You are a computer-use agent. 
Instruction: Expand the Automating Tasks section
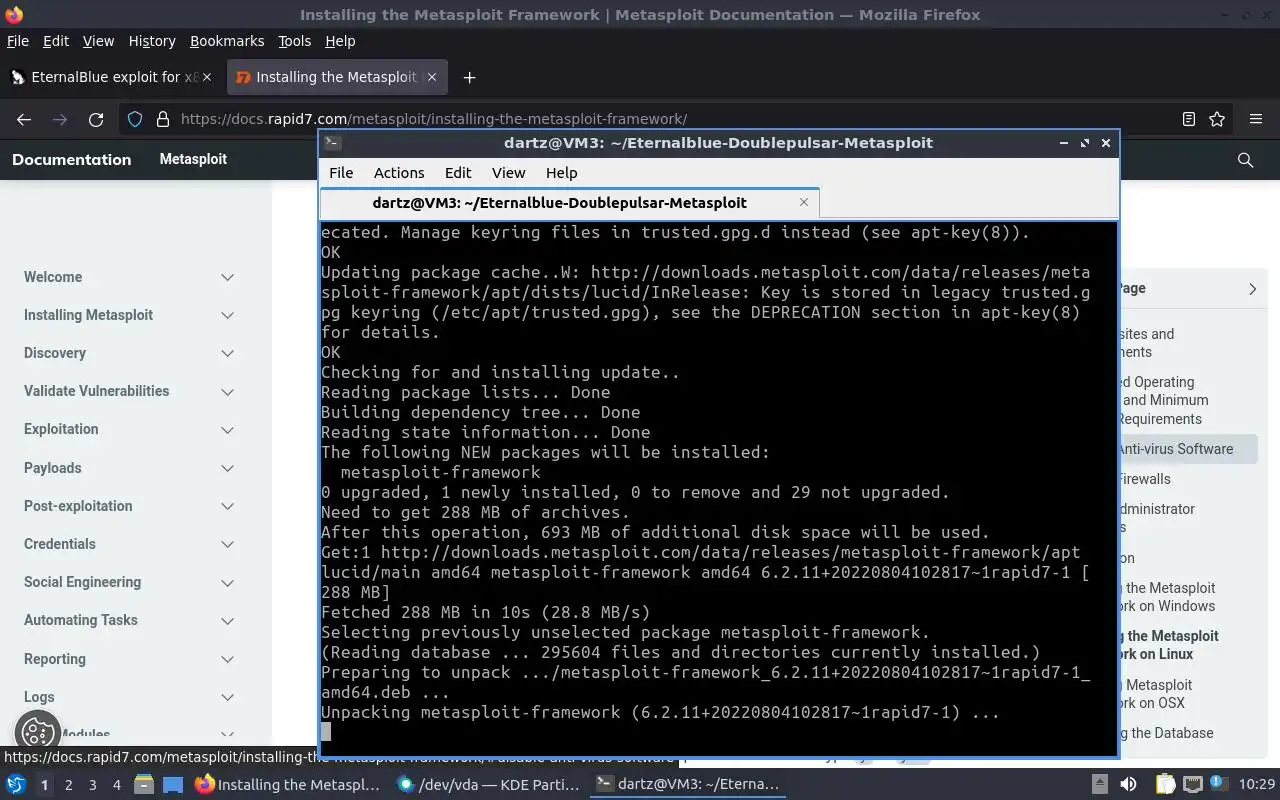point(227,620)
